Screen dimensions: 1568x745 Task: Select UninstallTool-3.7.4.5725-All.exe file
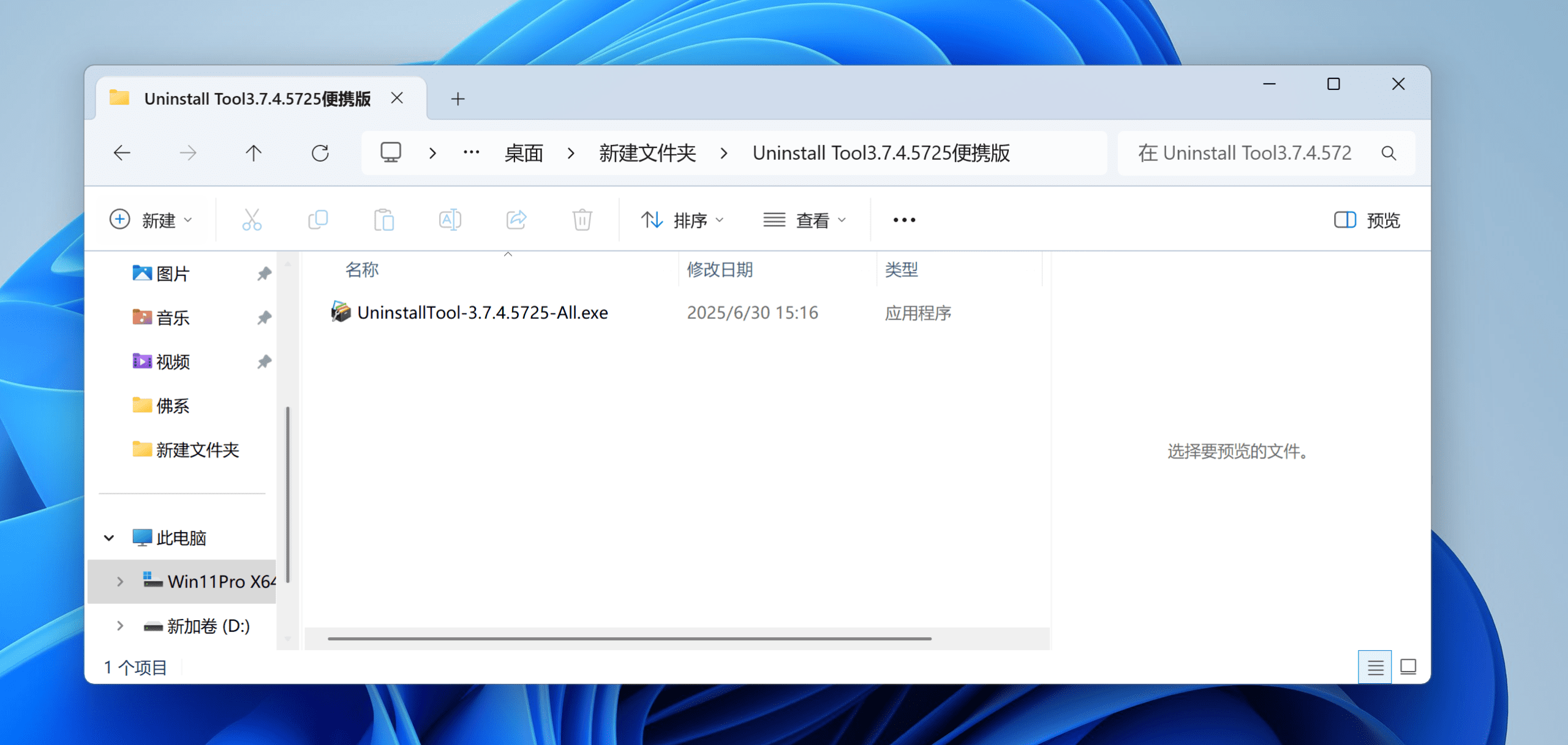[x=482, y=313]
